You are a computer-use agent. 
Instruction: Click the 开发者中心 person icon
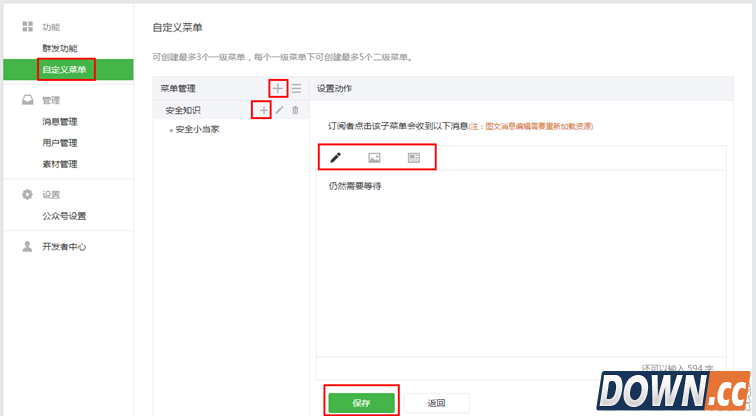[27, 246]
